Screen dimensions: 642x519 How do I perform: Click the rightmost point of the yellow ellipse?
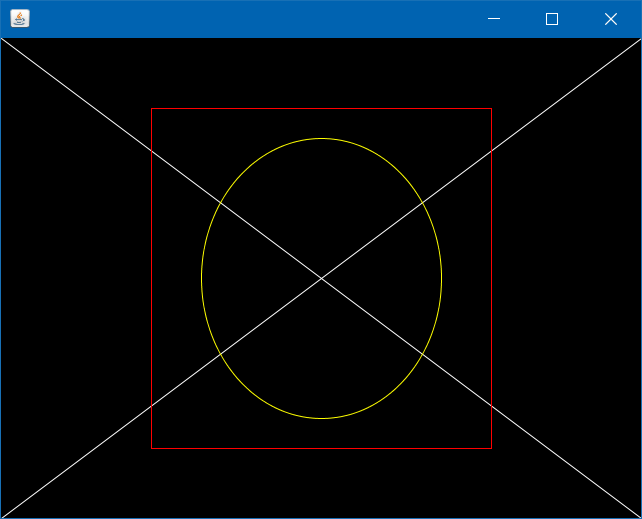click(441, 278)
